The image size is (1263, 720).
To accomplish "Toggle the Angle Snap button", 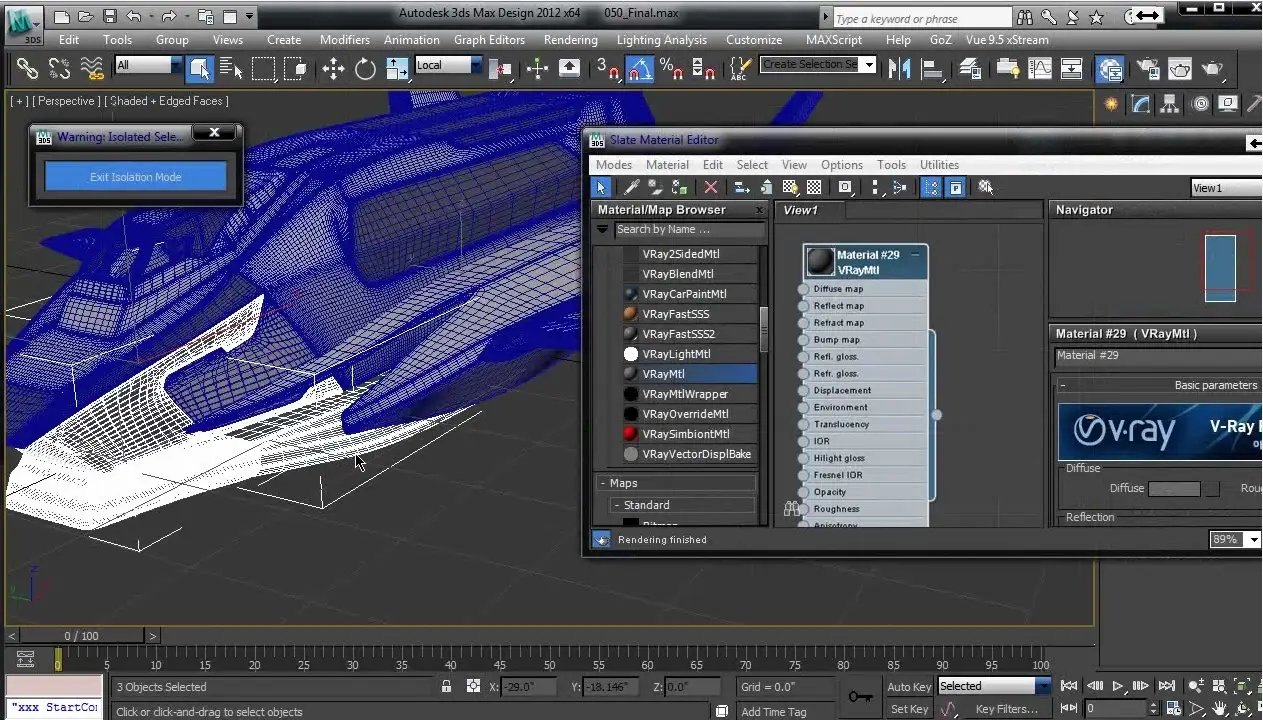I will click(640, 68).
